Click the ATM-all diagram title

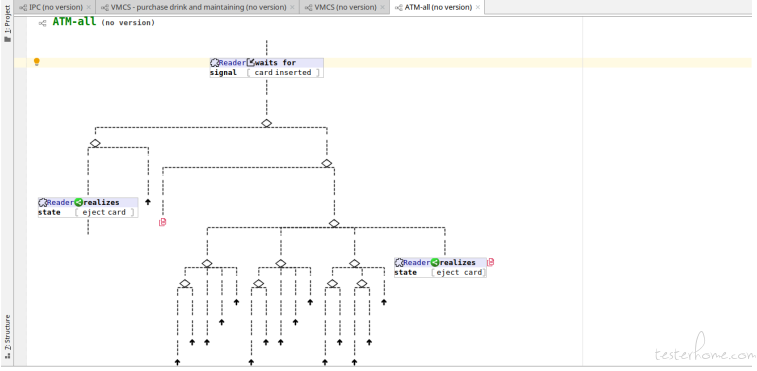click(x=74, y=22)
